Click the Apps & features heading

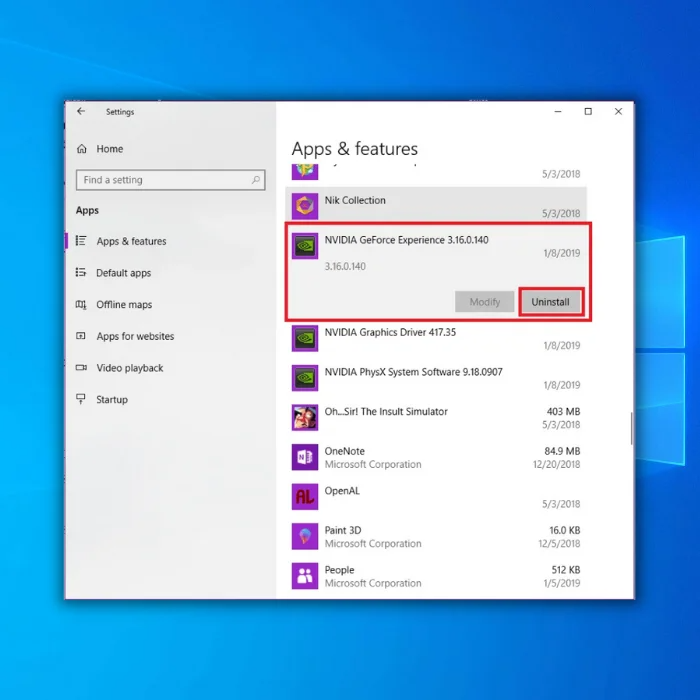[x=355, y=149]
